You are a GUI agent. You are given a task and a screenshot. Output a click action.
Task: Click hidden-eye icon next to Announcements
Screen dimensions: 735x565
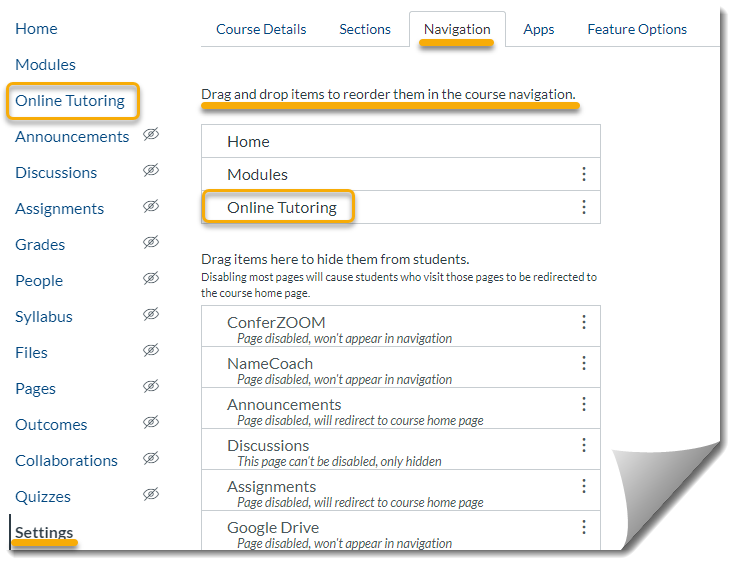[x=151, y=134]
